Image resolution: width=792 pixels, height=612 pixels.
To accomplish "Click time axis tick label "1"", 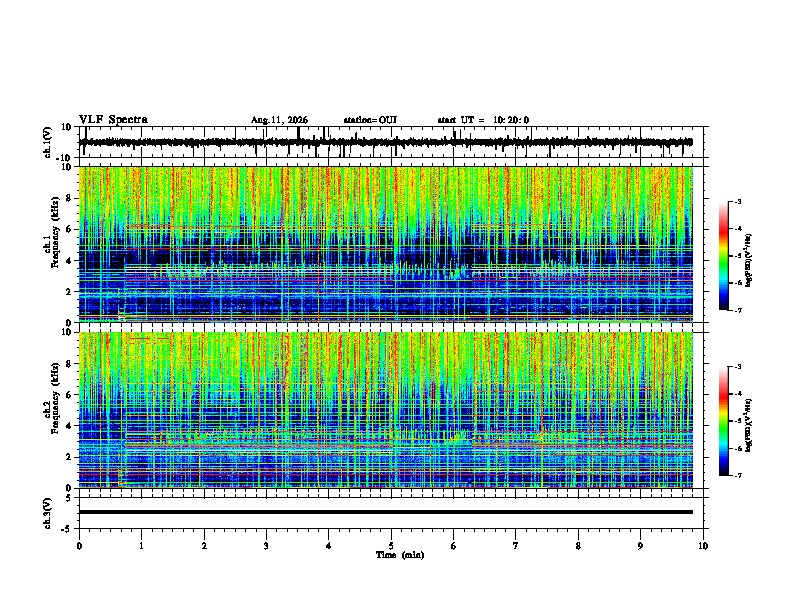I will coord(142,546).
